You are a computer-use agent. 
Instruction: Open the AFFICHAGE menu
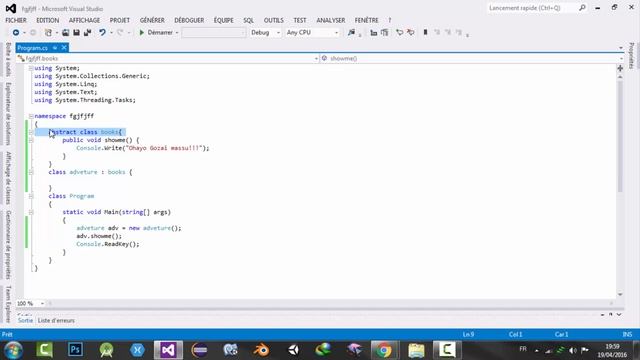[x=84, y=20]
